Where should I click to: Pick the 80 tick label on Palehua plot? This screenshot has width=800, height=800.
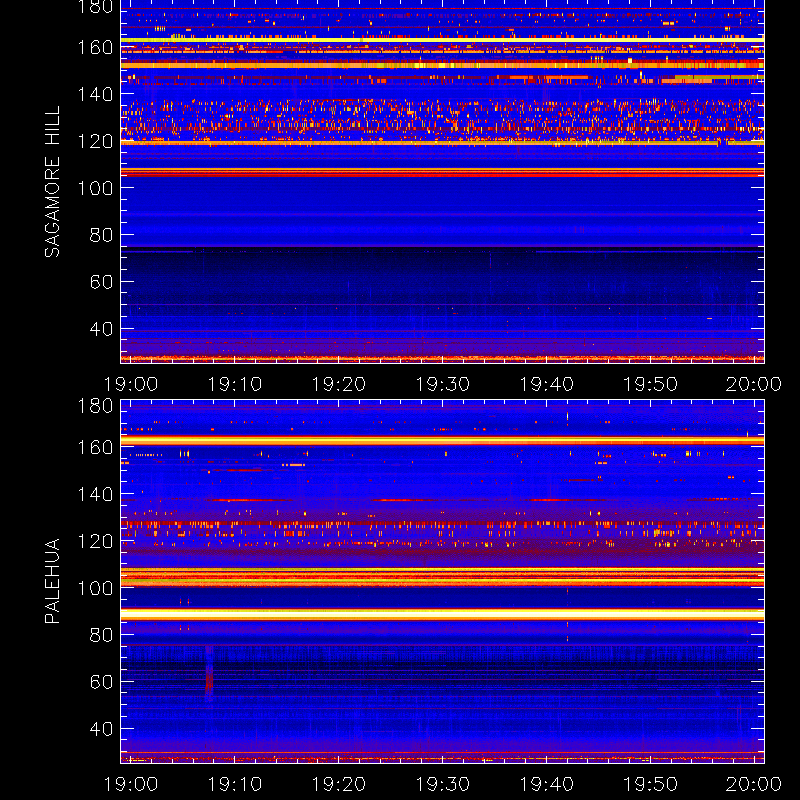pos(101,635)
